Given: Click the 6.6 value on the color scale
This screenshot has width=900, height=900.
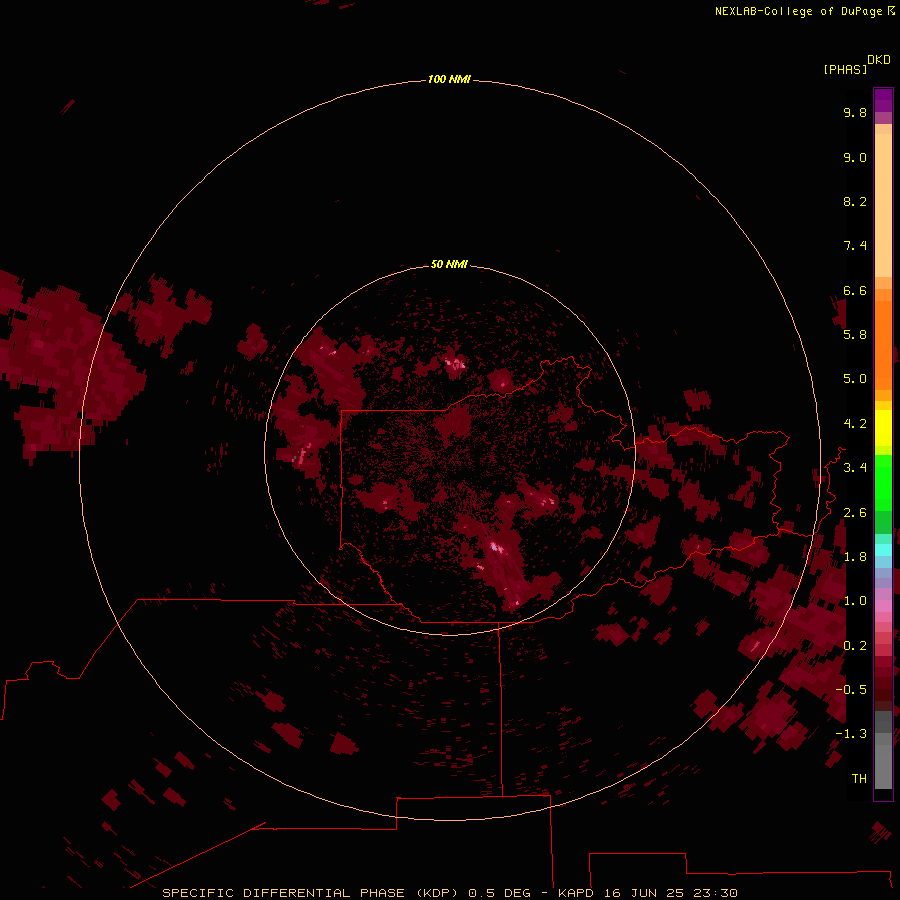Looking at the screenshot, I should 855,290.
